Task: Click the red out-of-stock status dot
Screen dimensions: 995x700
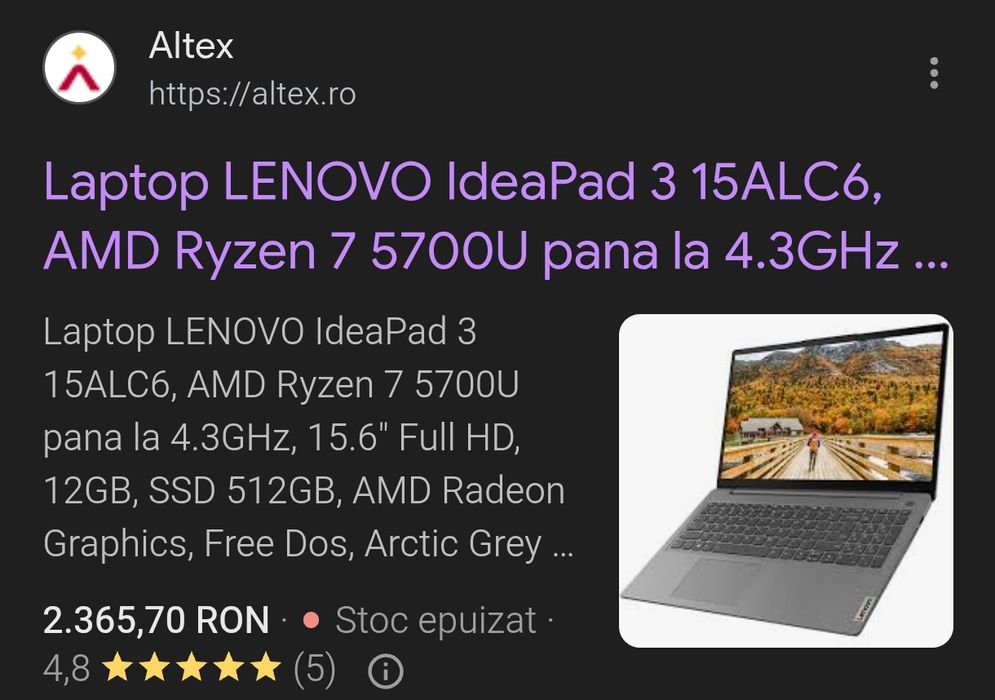Action: tap(311, 619)
